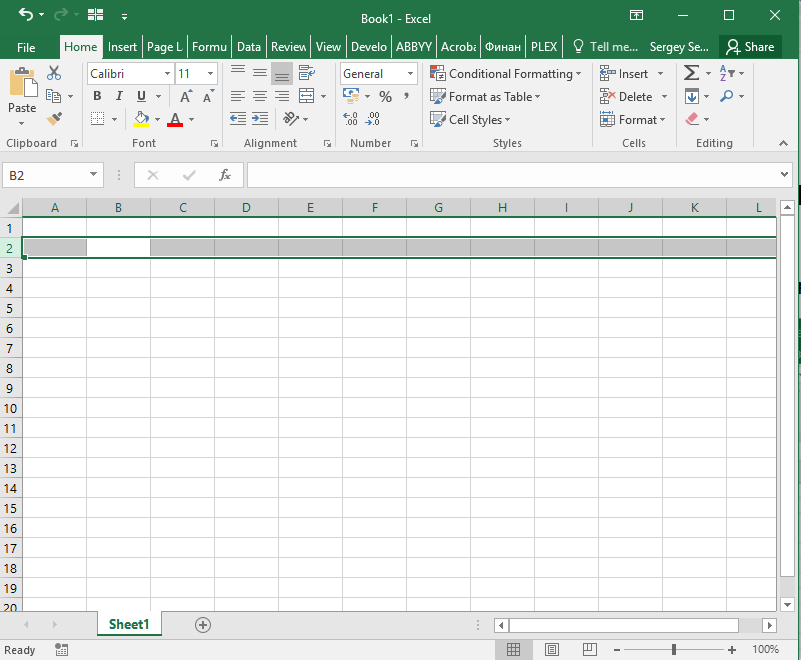The image size is (801, 660).
Task: Click the zoom slider handle
Action: click(674, 649)
